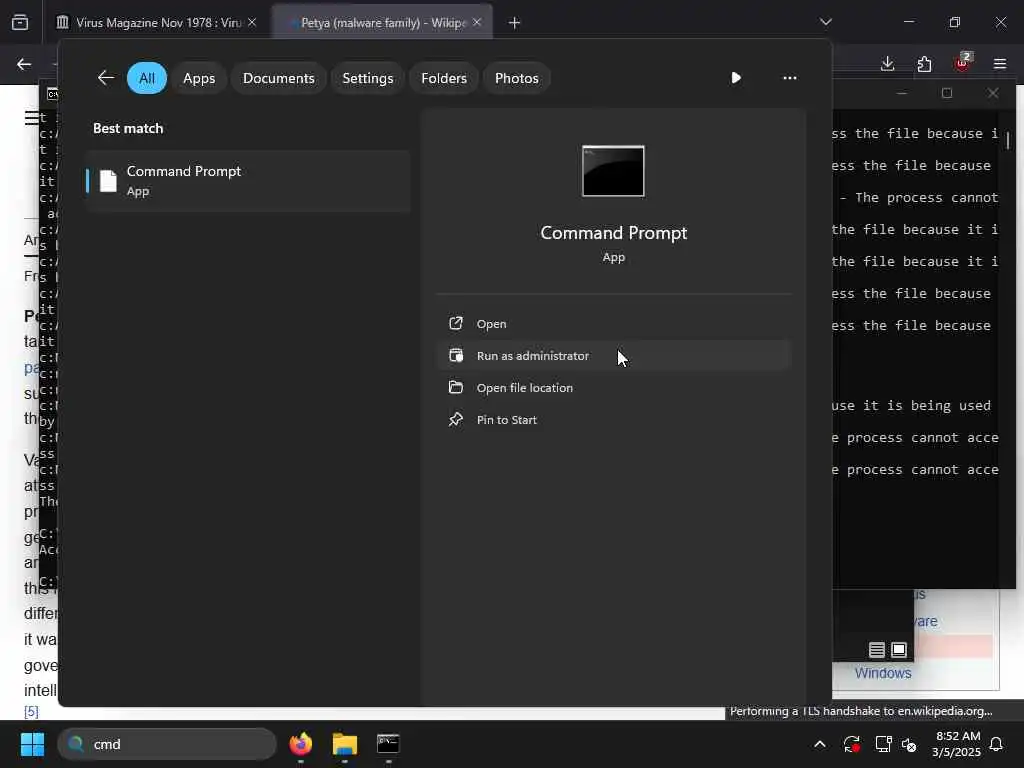Click the right console window scrollbar
This screenshot has height=768, width=1024.
(x=1008, y=140)
